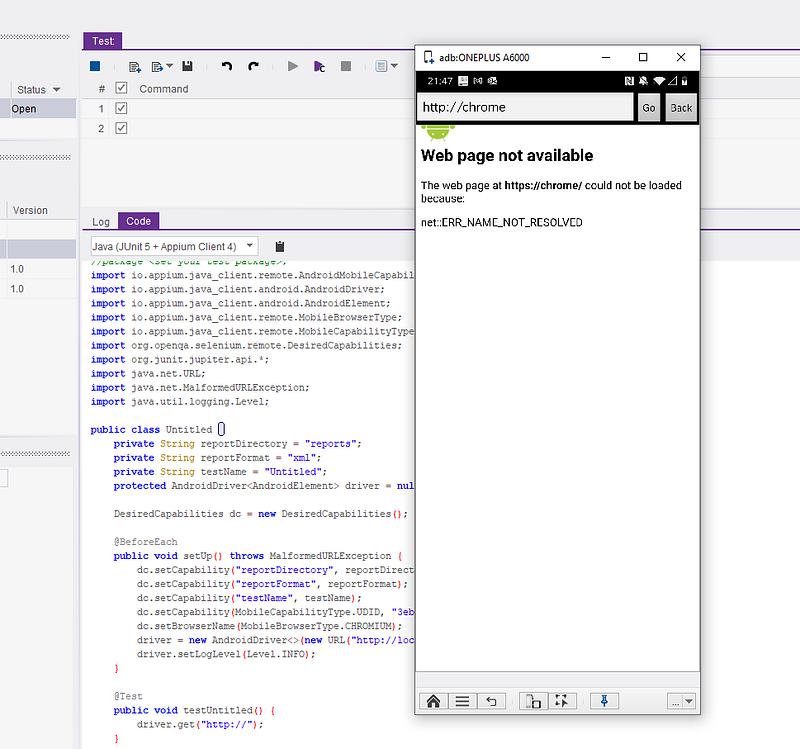Click the net::ERR_NAME_NOT_RESOLVED error text
Screen dimensions: 800x749
502,222
